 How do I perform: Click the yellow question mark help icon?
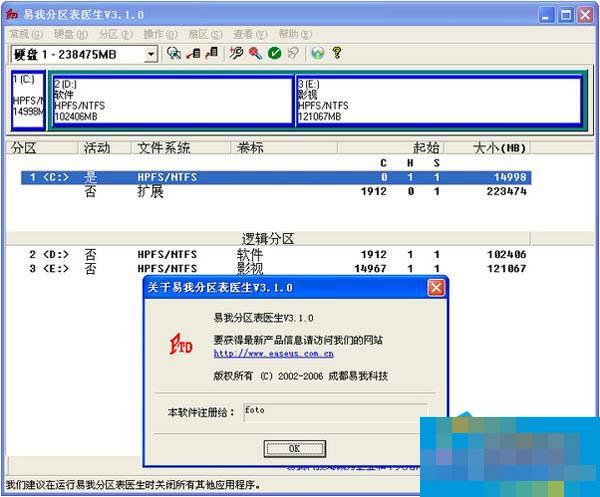pyautogui.click(x=337, y=53)
